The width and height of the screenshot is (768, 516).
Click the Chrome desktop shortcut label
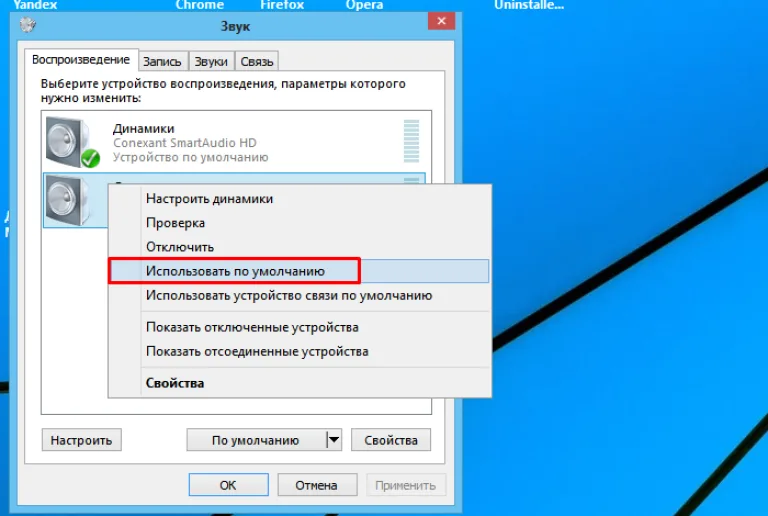coord(200,4)
